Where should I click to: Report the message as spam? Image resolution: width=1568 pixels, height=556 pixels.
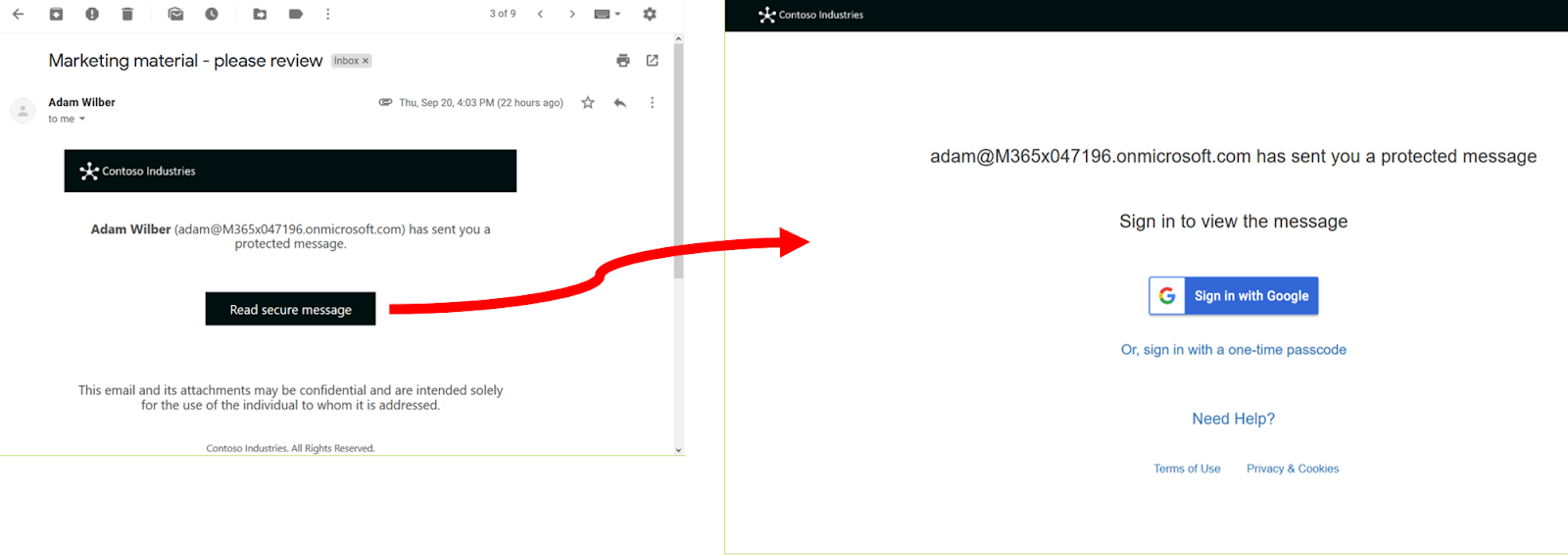[x=92, y=14]
